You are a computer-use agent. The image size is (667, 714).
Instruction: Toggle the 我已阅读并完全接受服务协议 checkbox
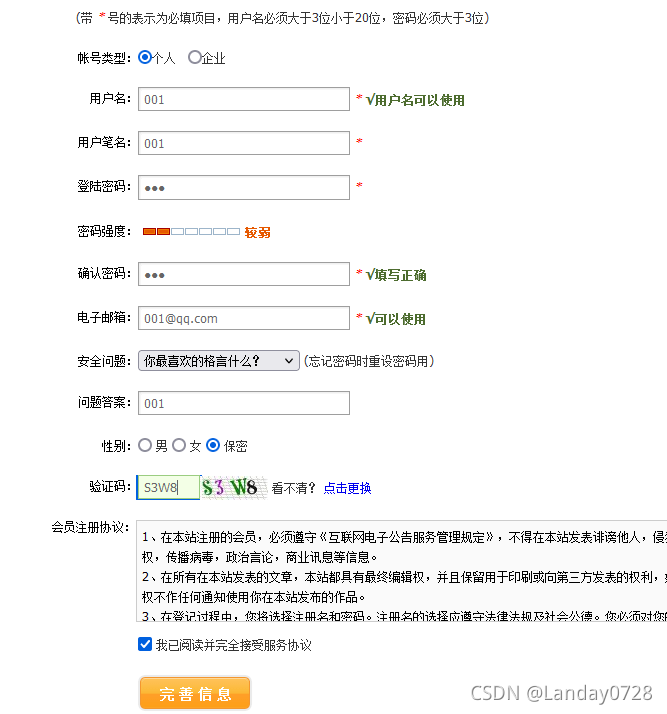tap(145, 644)
